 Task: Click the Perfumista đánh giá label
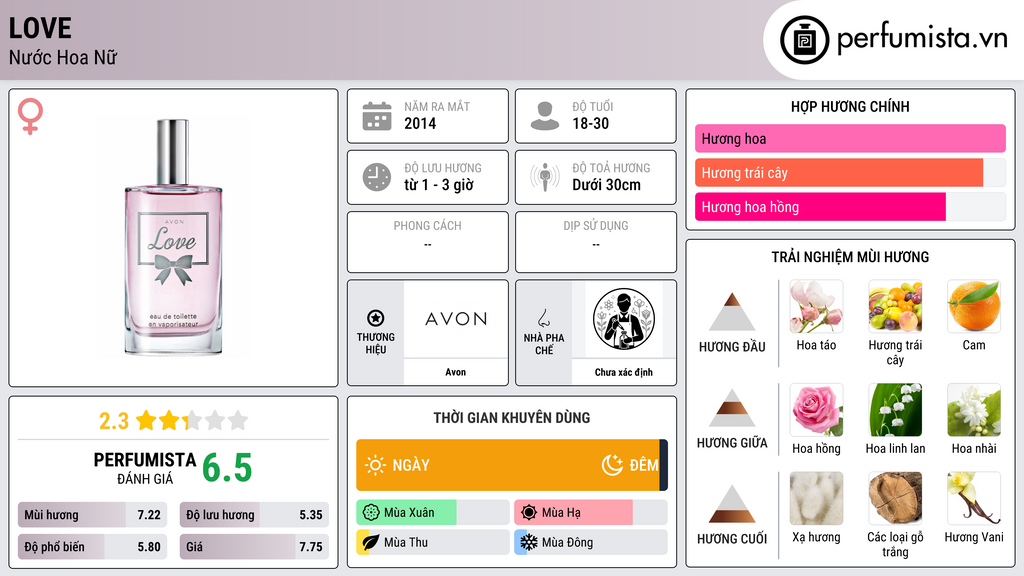click(145, 468)
